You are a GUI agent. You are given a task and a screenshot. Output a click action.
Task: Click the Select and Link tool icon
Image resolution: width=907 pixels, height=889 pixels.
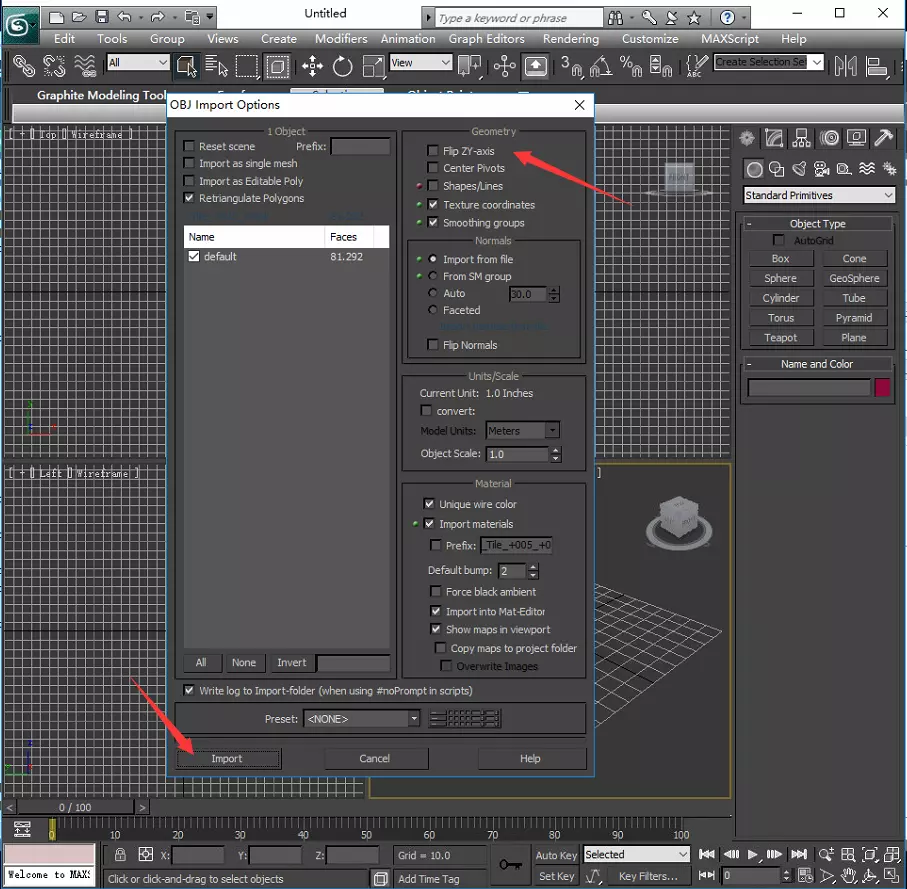click(x=24, y=65)
